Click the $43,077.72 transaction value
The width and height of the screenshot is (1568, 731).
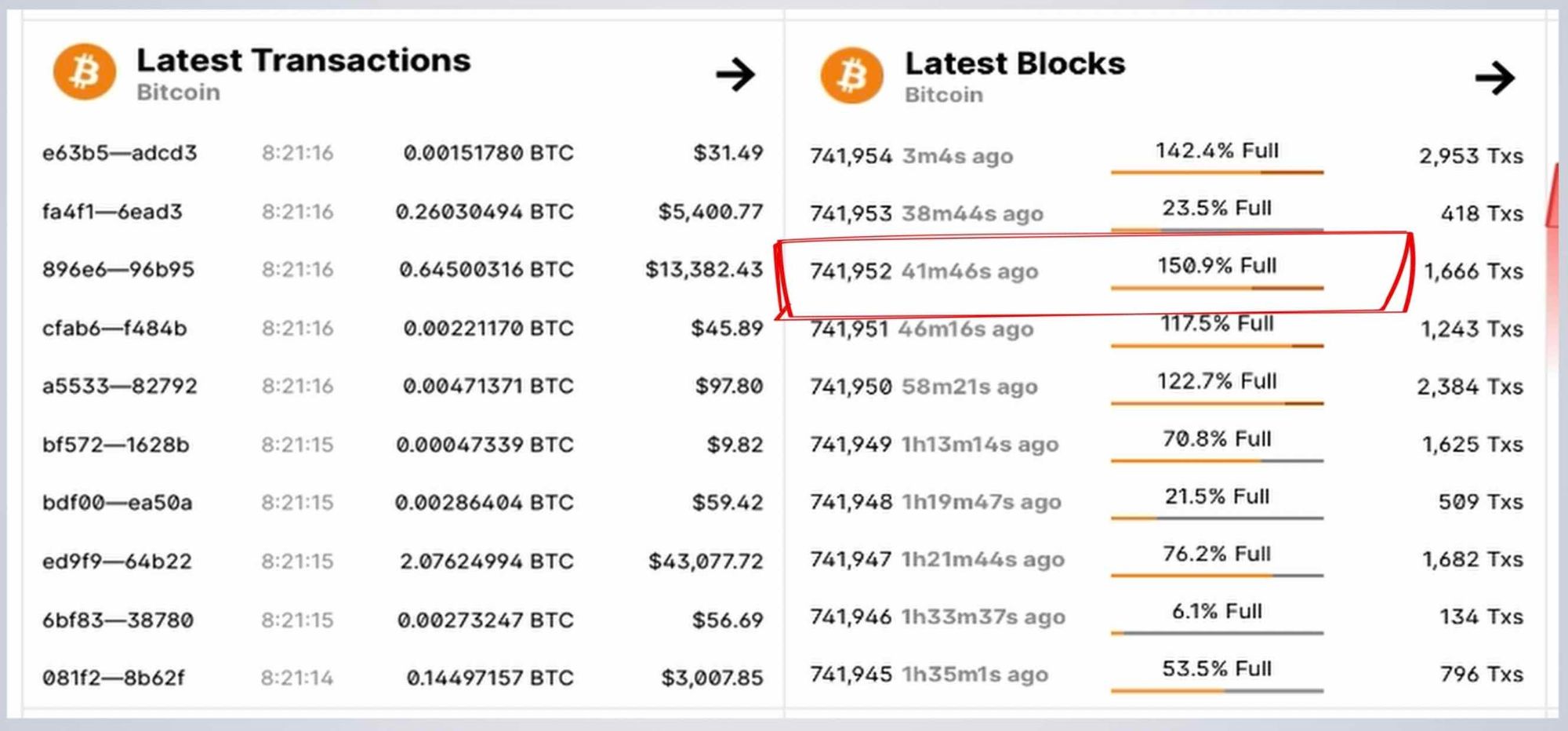706,562
